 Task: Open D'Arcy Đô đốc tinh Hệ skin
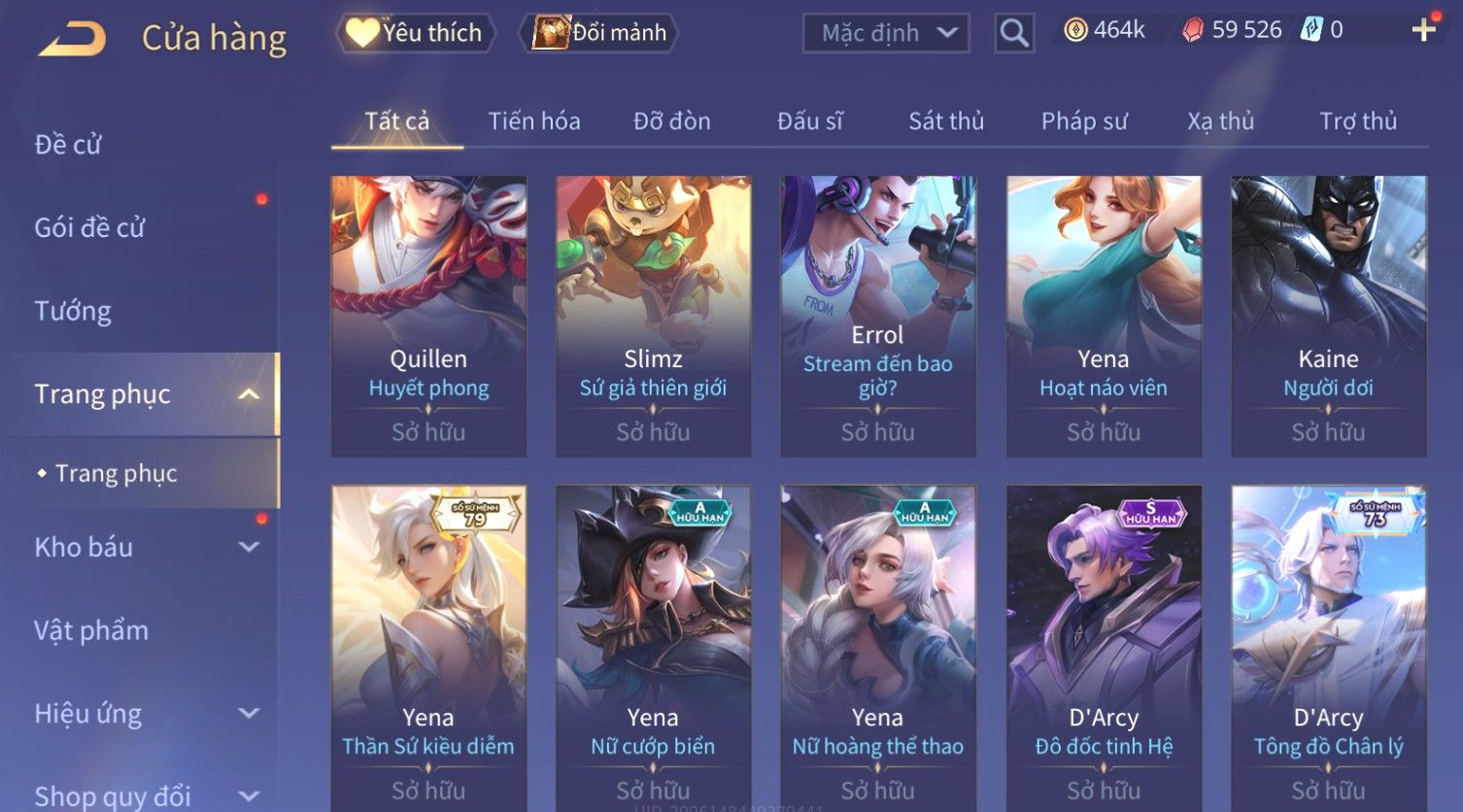[1104, 648]
